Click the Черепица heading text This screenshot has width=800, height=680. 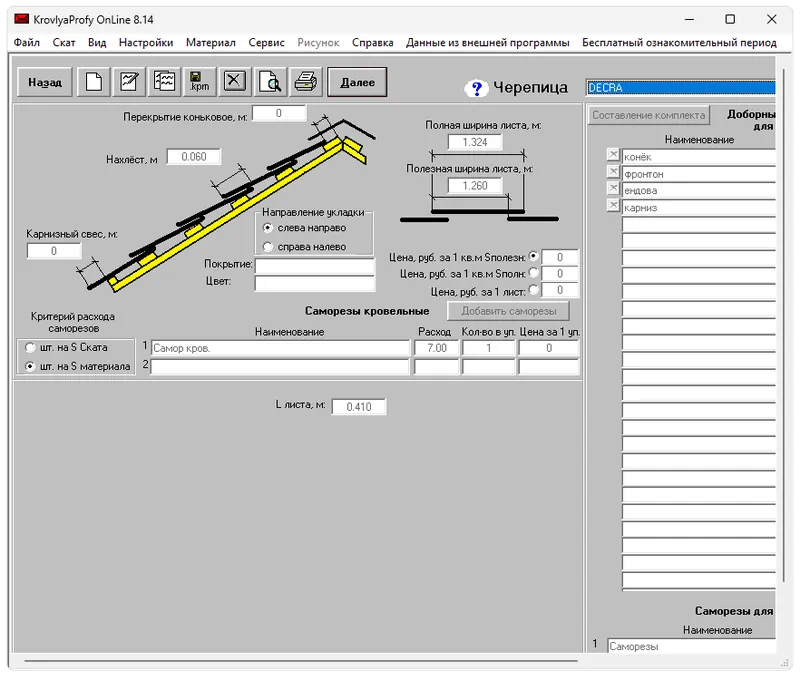click(530, 88)
